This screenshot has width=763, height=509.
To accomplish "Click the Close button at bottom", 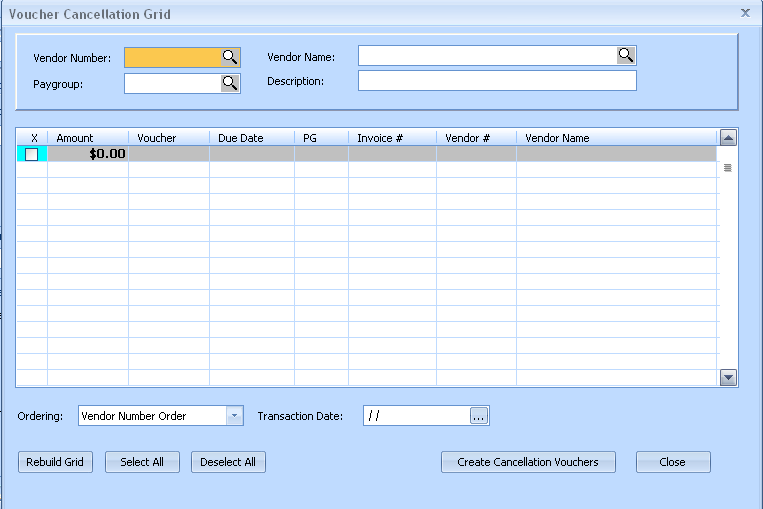I will pos(672,462).
